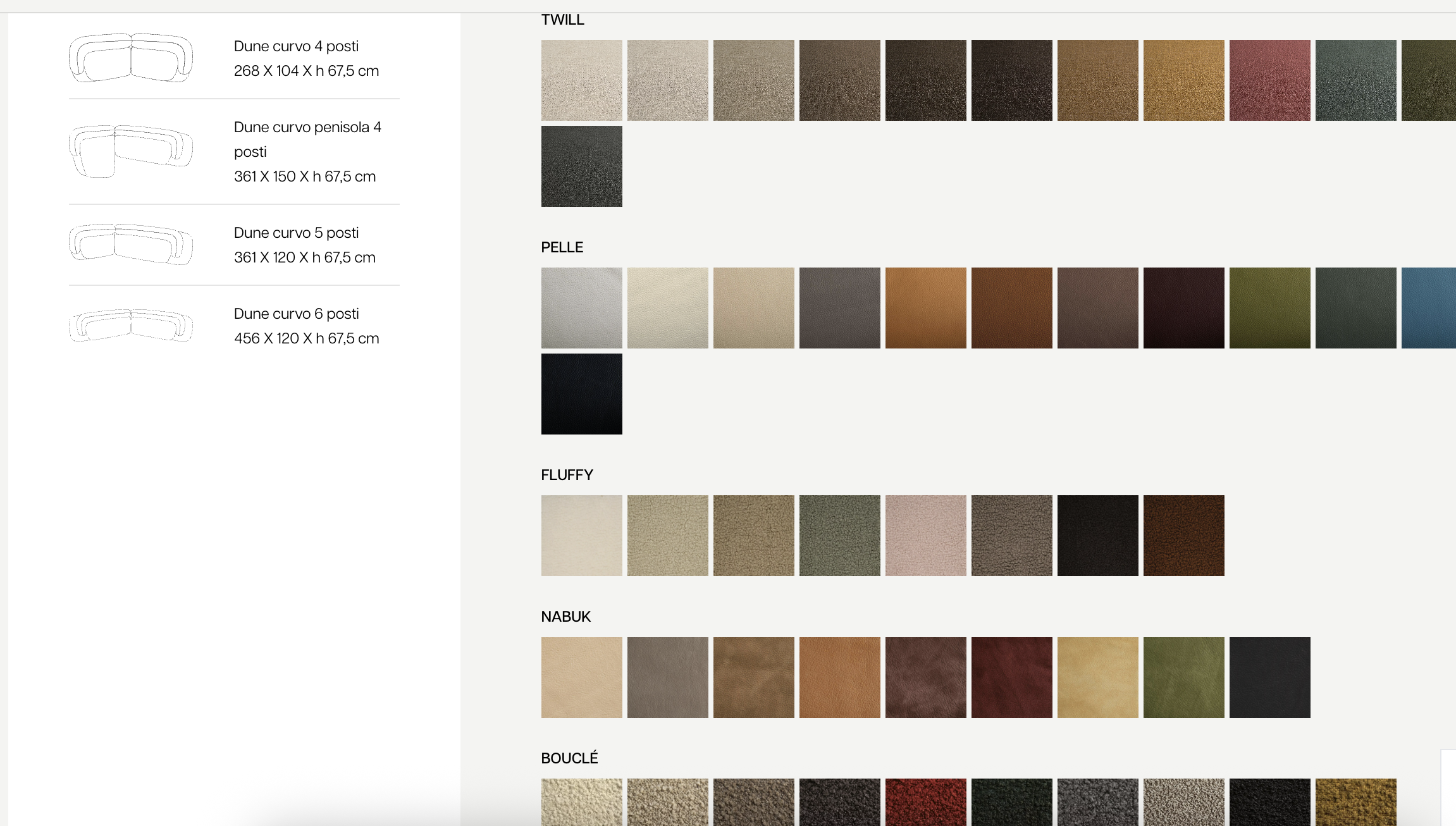Choose the sage green Fluffy swatch
This screenshot has height=826, width=1456.
840,536
